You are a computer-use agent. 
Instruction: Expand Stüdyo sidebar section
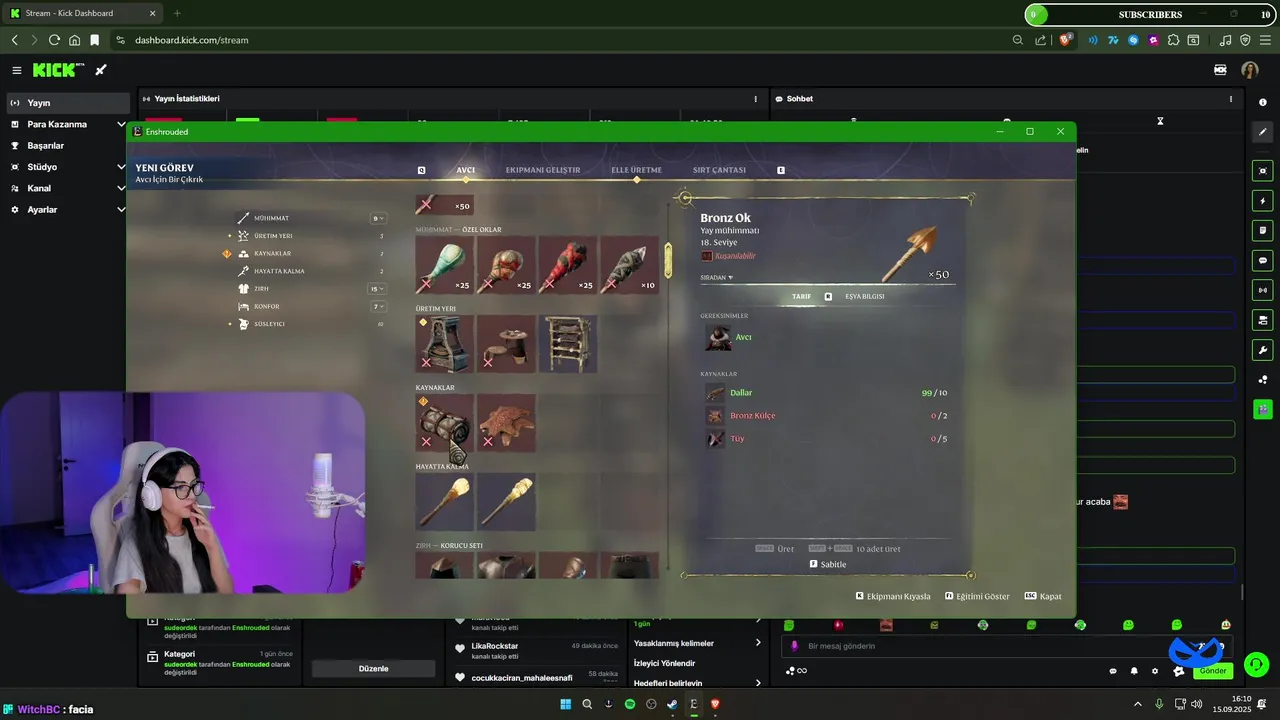(121, 167)
